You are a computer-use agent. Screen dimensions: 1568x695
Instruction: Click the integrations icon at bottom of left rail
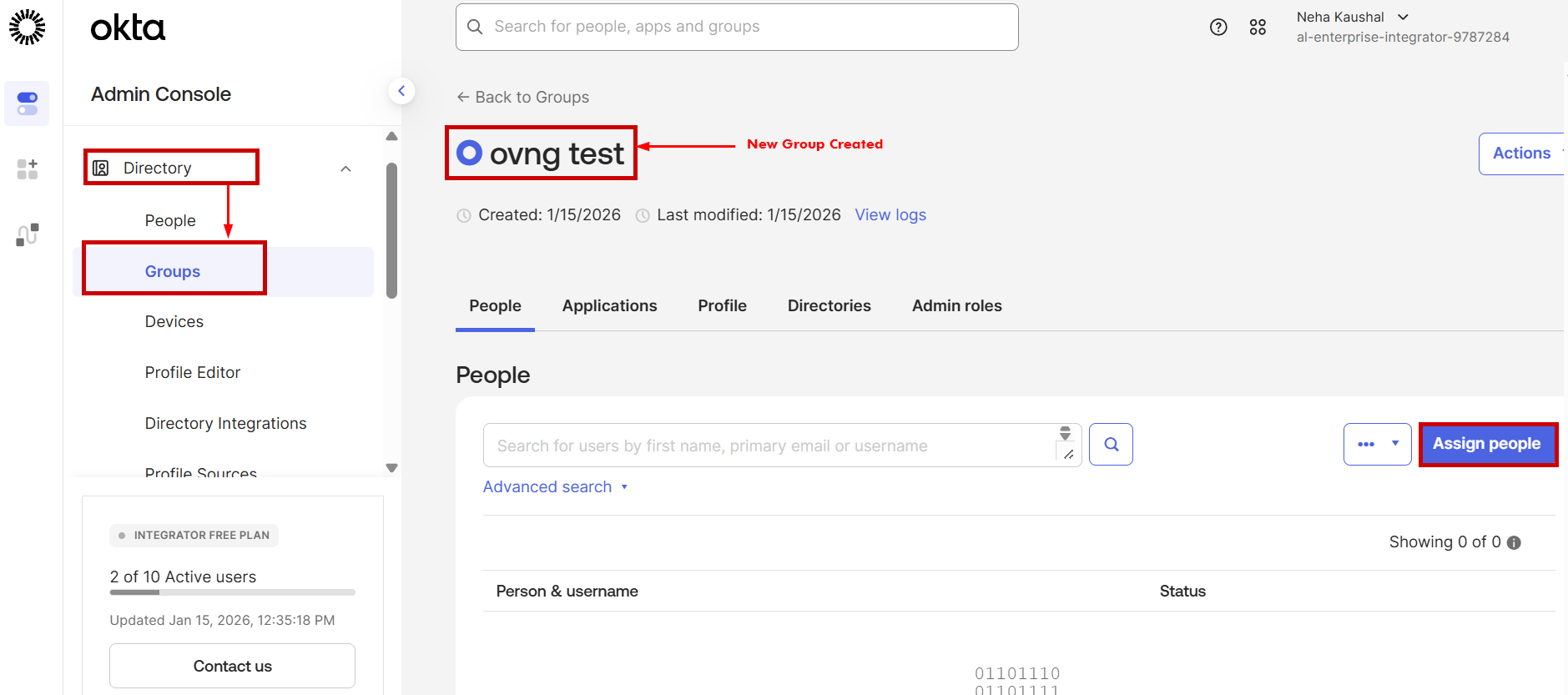(27, 234)
